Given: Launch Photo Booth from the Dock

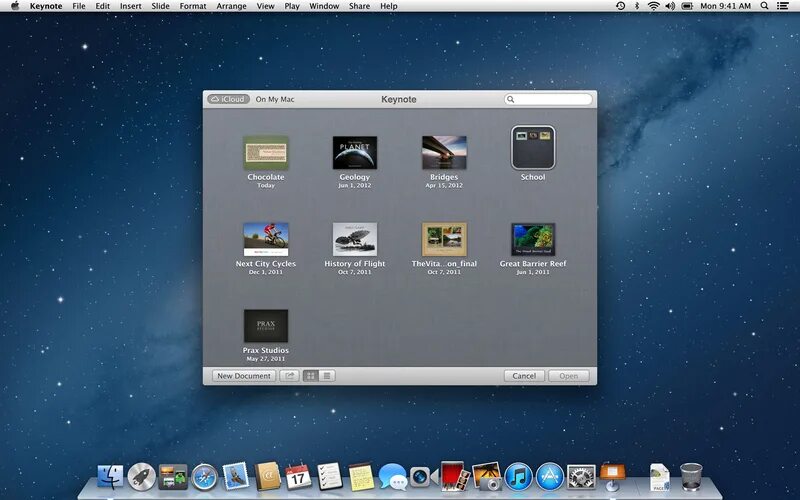Looking at the screenshot, I should pyautogui.click(x=456, y=476).
